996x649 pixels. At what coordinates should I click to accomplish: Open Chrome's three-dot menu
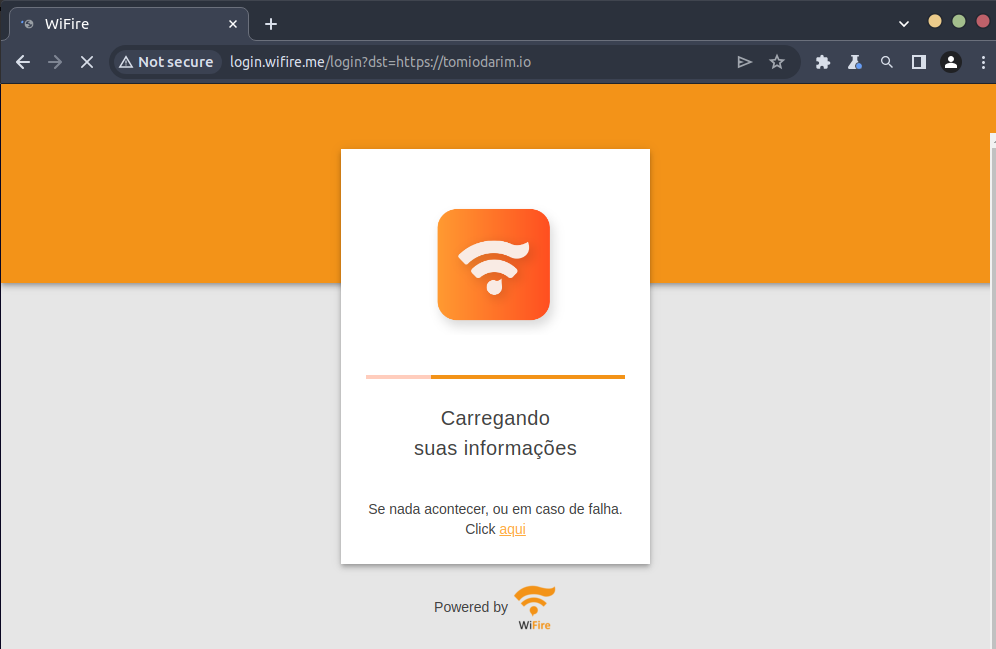(983, 62)
